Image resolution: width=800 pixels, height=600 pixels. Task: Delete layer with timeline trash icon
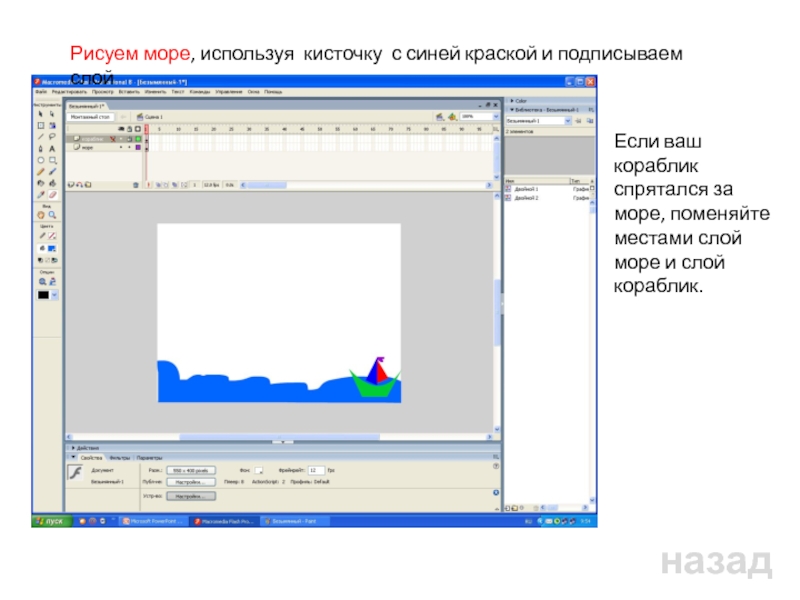pos(136,185)
